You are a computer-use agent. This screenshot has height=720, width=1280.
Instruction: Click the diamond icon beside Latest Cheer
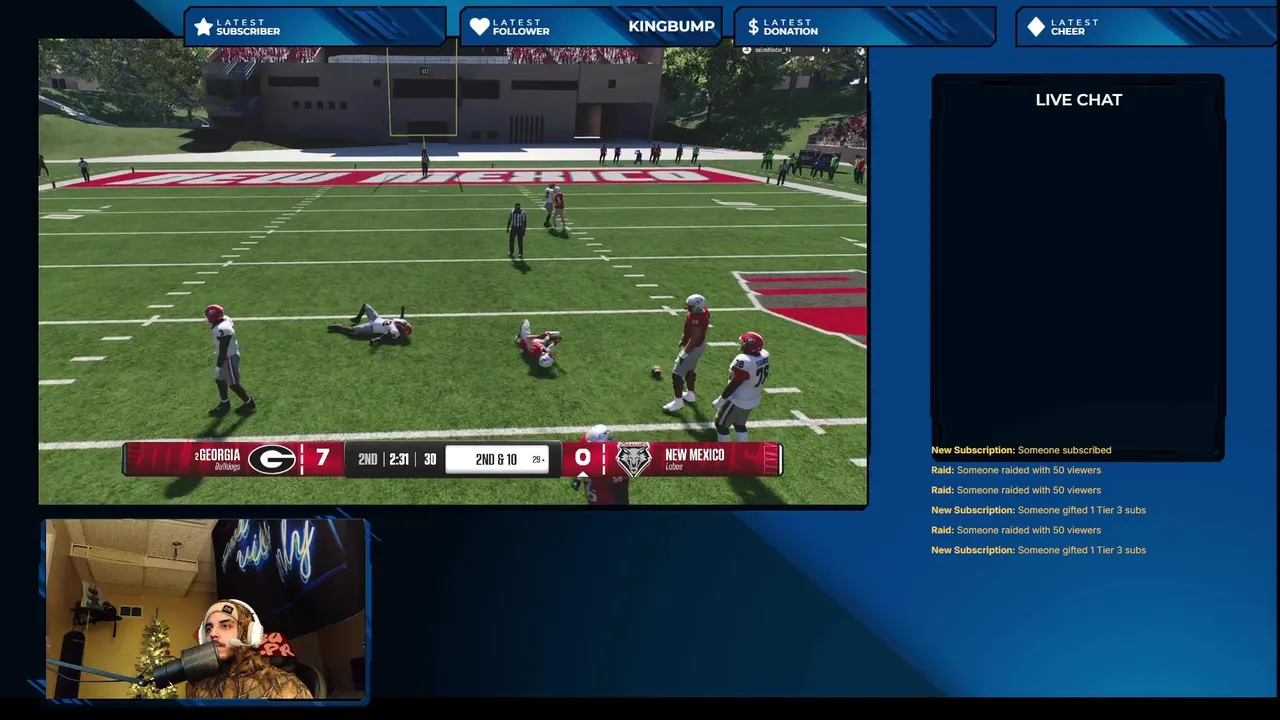click(x=1036, y=27)
